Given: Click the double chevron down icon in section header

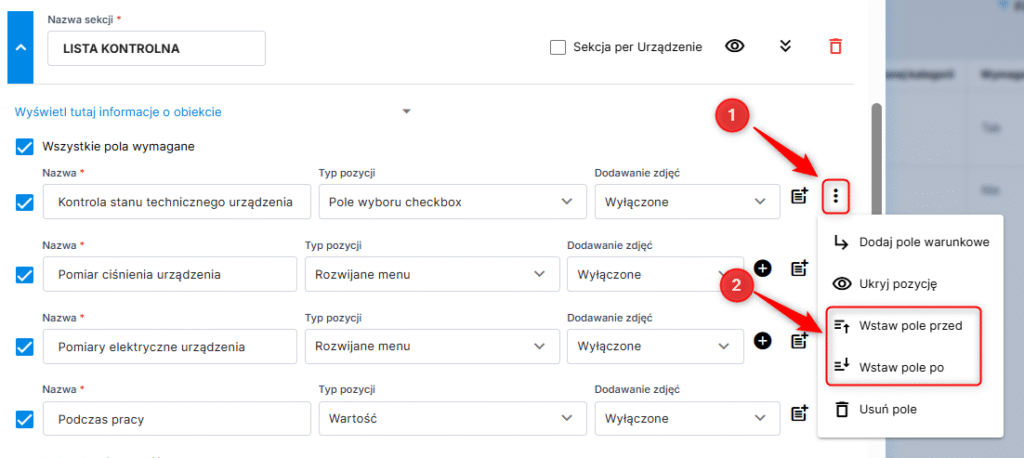Looking at the screenshot, I should [x=786, y=46].
